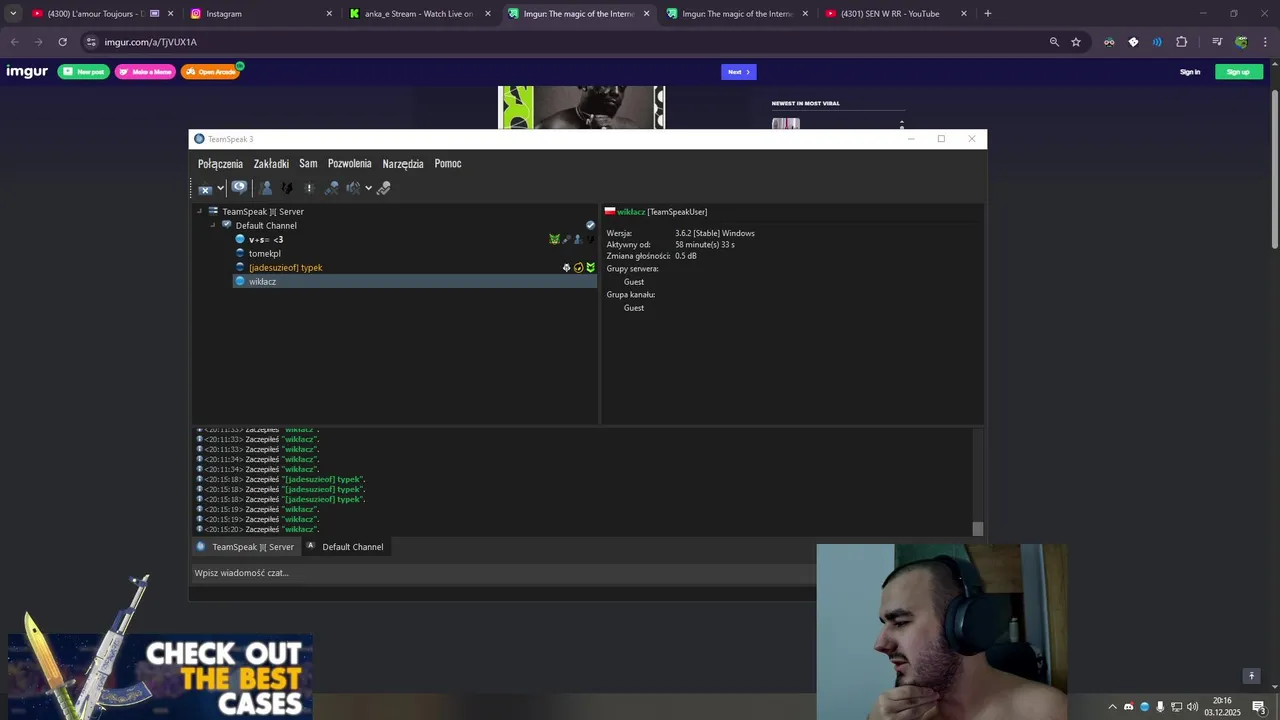Click the last '[jadesuzieof] typek' link in the chat log
The image size is (1280, 720).
click(322, 499)
